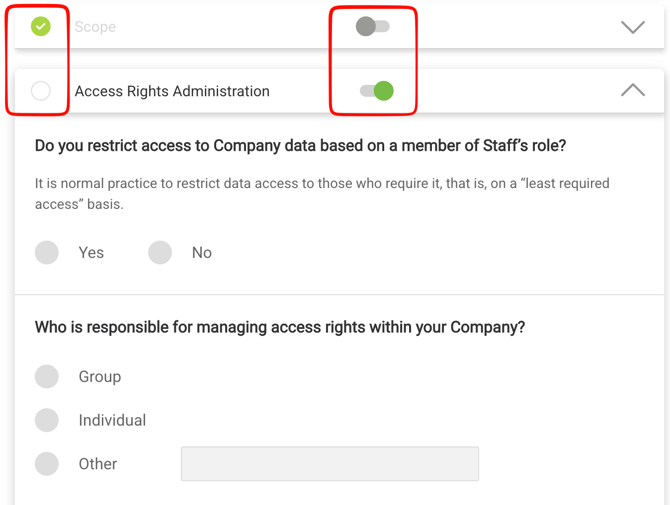
Task: Enable the Scope section toggle switch
Action: click(x=373, y=26)
